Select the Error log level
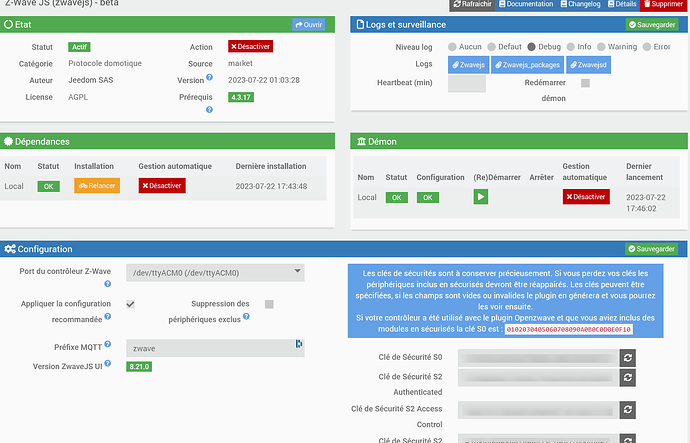690x443 pixels. (647, 47)
